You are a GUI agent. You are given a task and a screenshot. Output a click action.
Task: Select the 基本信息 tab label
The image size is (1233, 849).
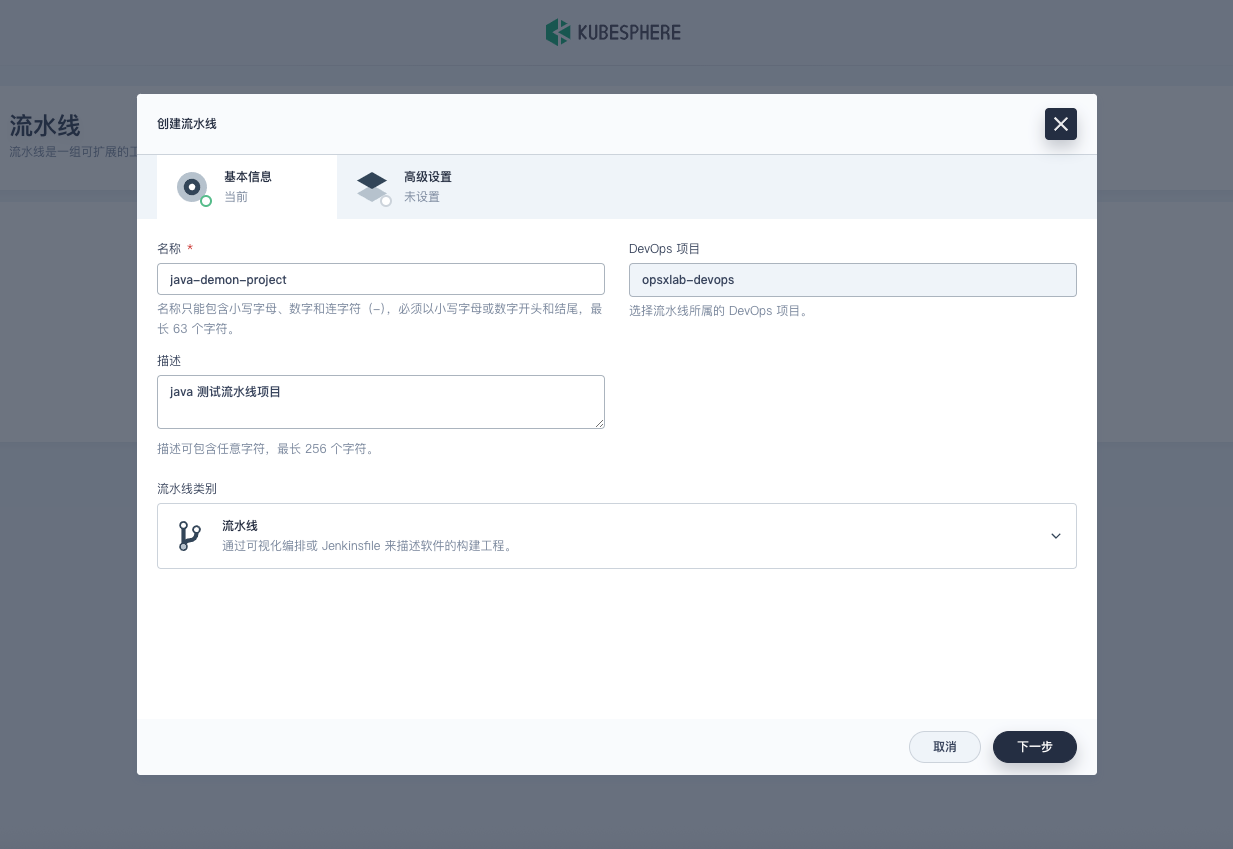[x=247, y=177]
